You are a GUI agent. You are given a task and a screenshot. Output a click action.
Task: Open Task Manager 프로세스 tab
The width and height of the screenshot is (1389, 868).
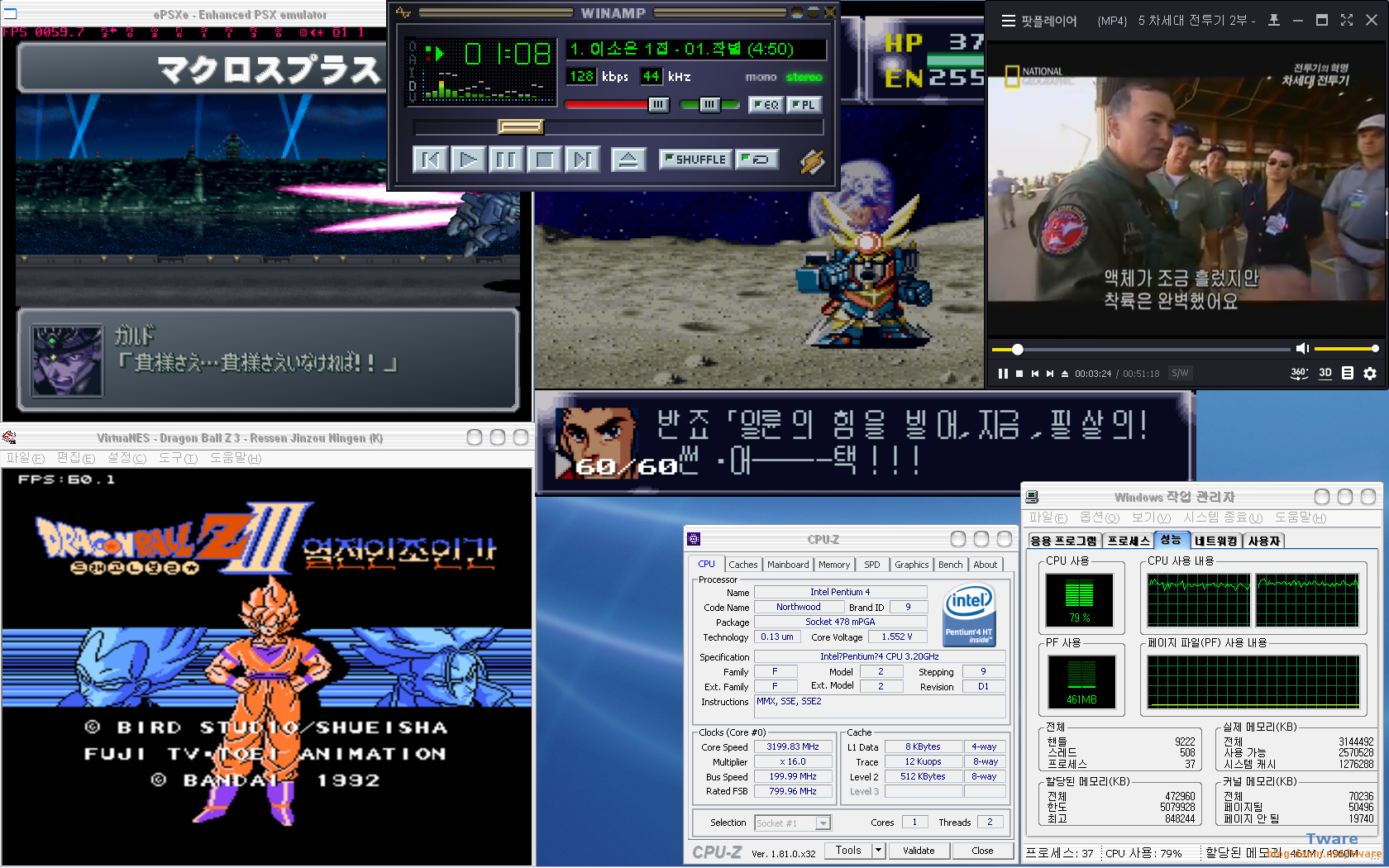(1129, 541)
